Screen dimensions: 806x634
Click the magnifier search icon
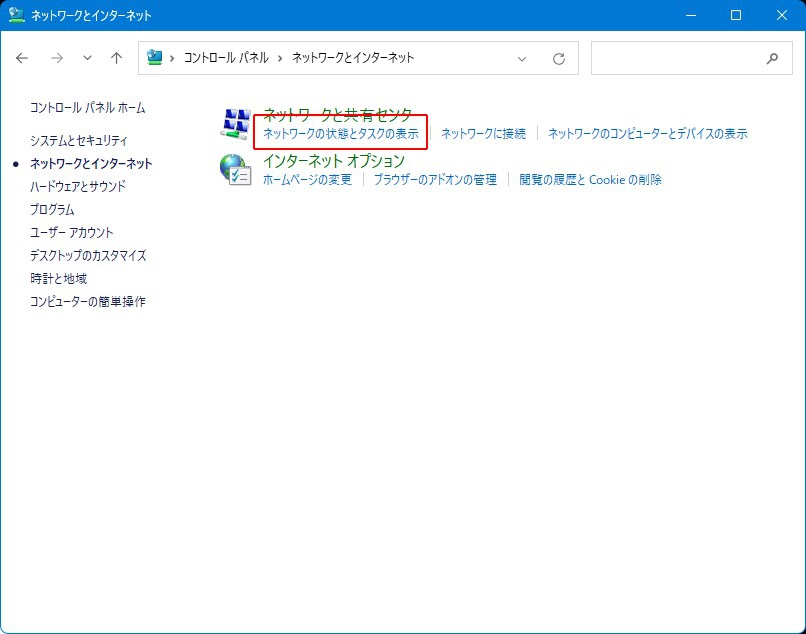[x=772, y=58]
